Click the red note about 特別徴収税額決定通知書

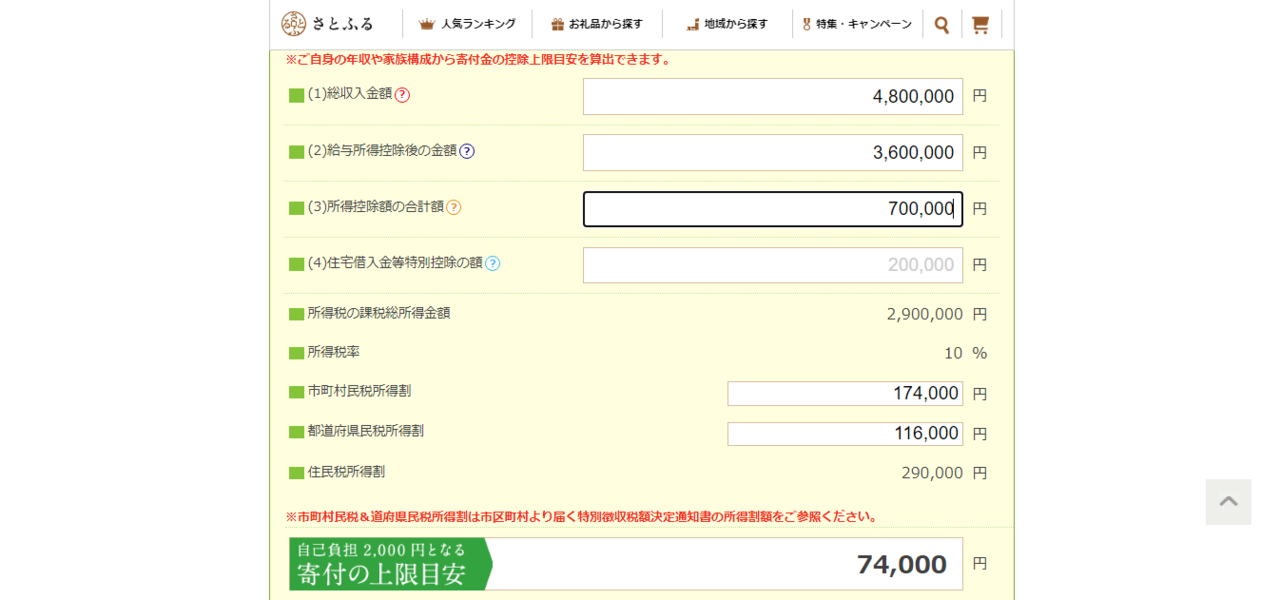pos(583,517)
